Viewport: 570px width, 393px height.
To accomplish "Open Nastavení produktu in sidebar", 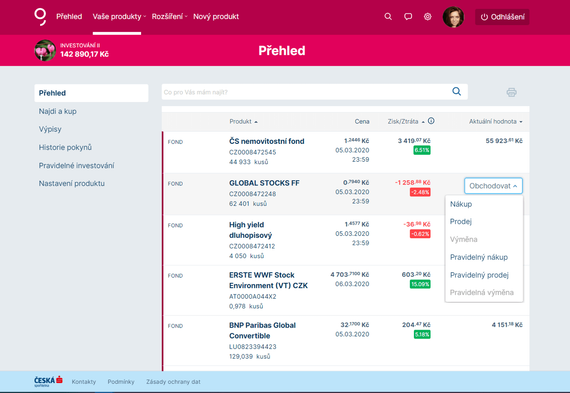I will [72, 184].
